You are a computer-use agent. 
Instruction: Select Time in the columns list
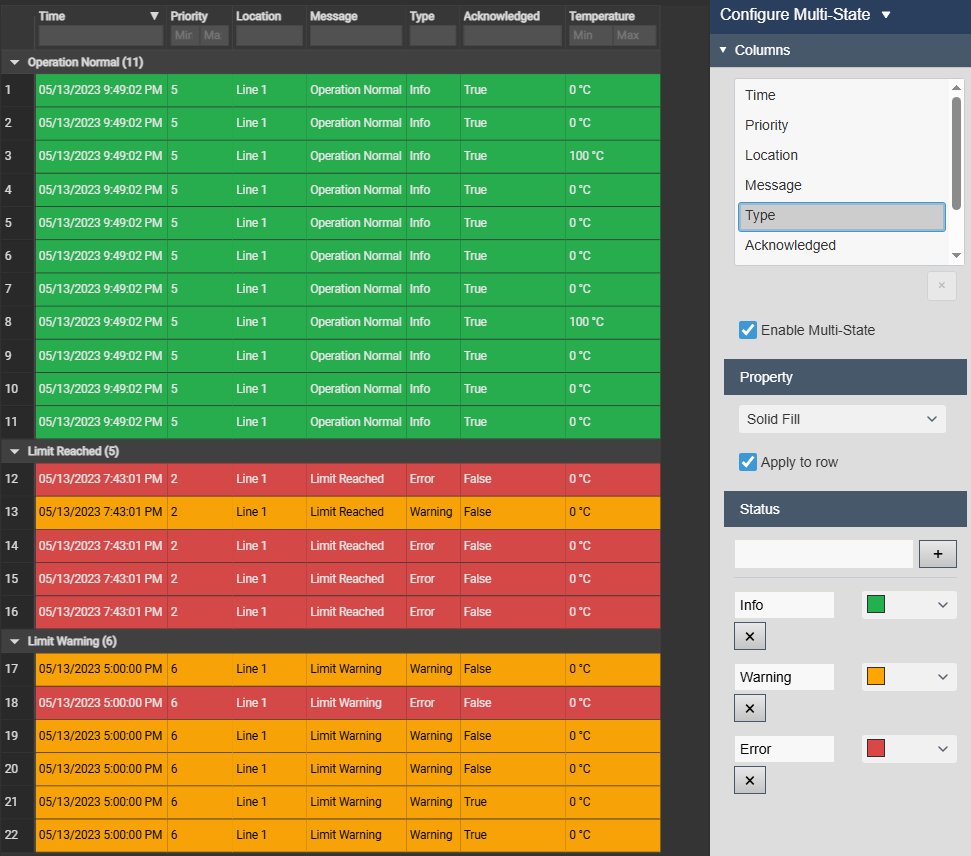[842, 95]
